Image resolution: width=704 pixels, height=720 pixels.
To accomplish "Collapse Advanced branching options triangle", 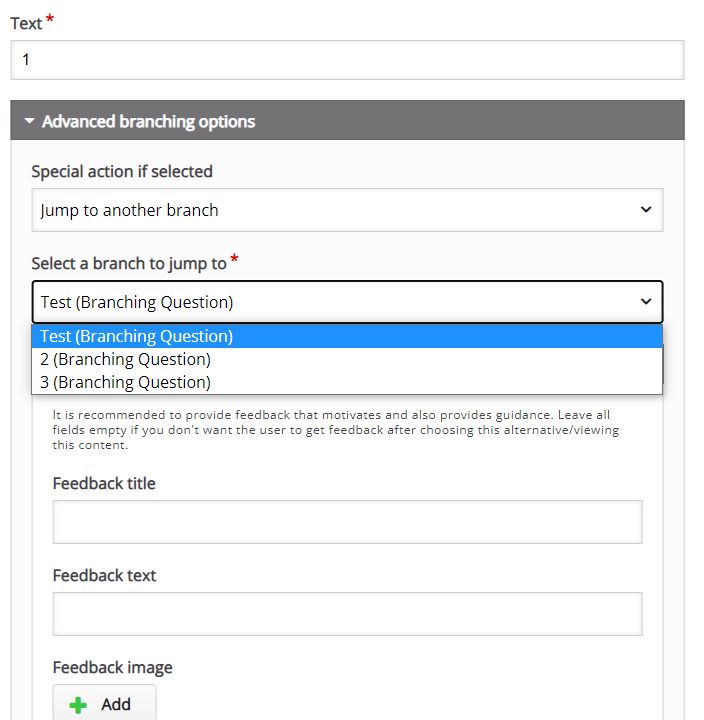I will pyautogui.click(x=29, y=121).
